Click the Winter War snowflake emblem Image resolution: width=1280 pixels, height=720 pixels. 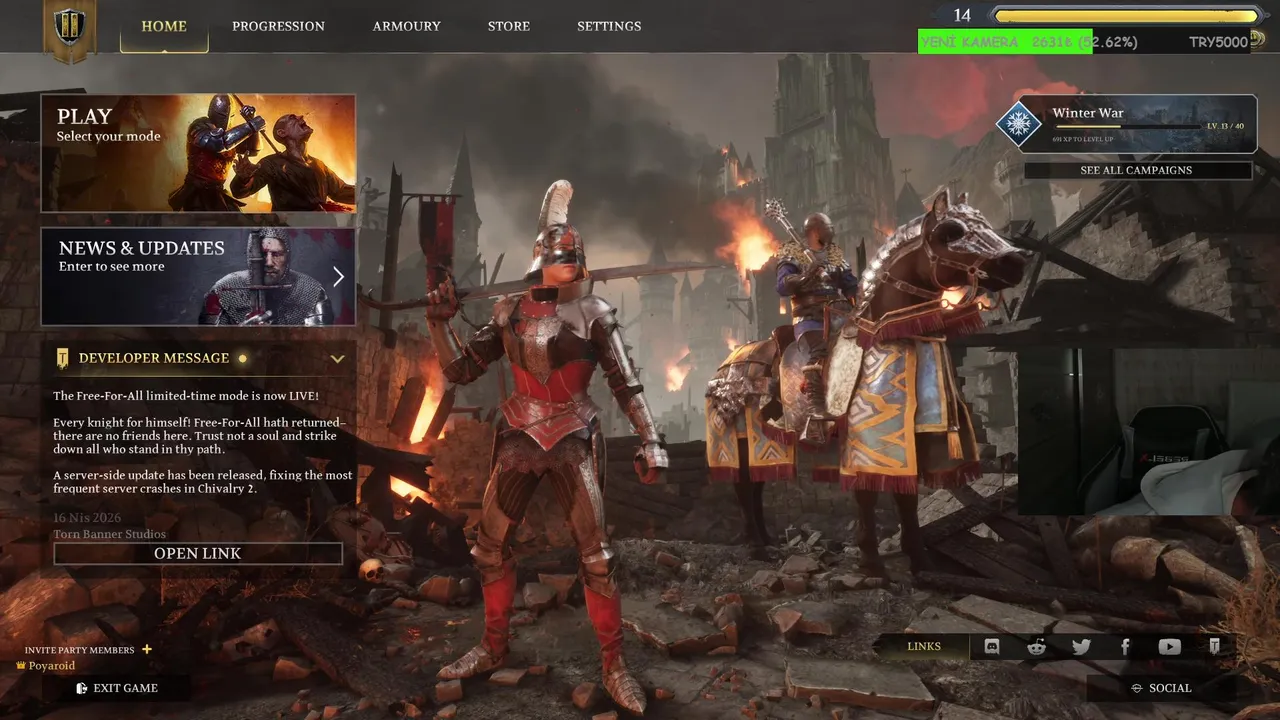tap(1019, 125)
